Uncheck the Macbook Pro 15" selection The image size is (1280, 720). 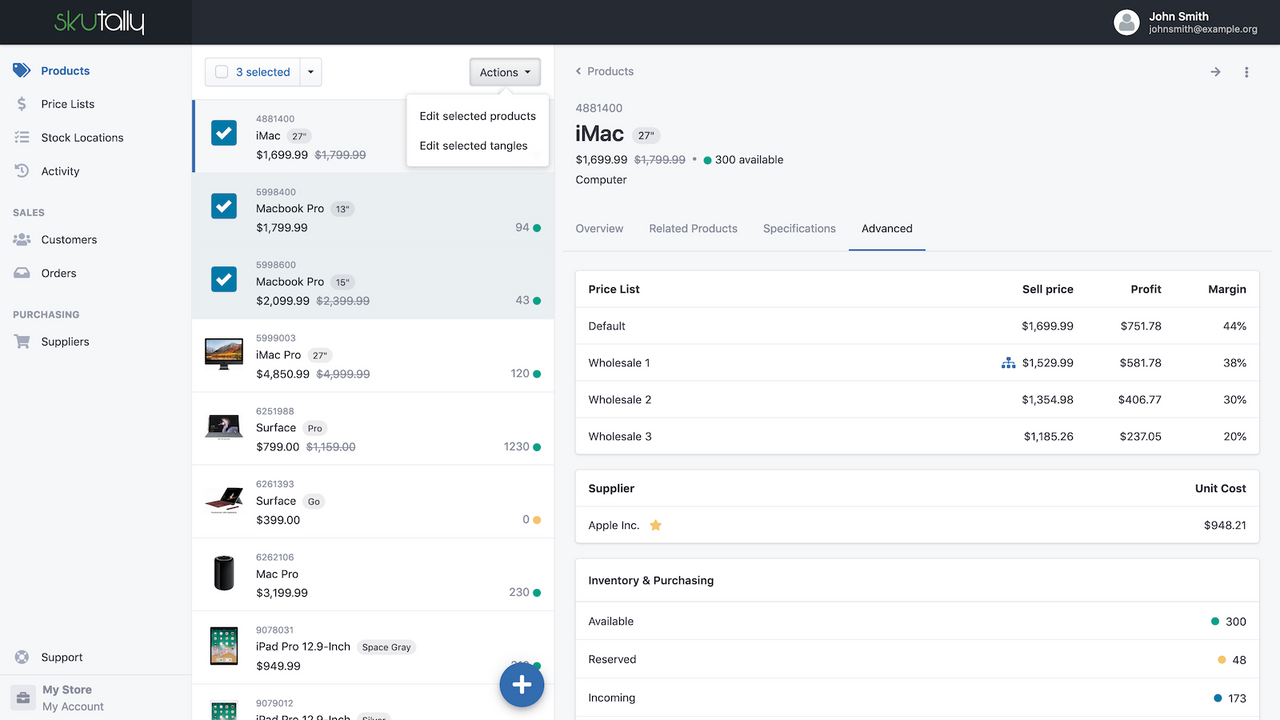tap(223, 280)
